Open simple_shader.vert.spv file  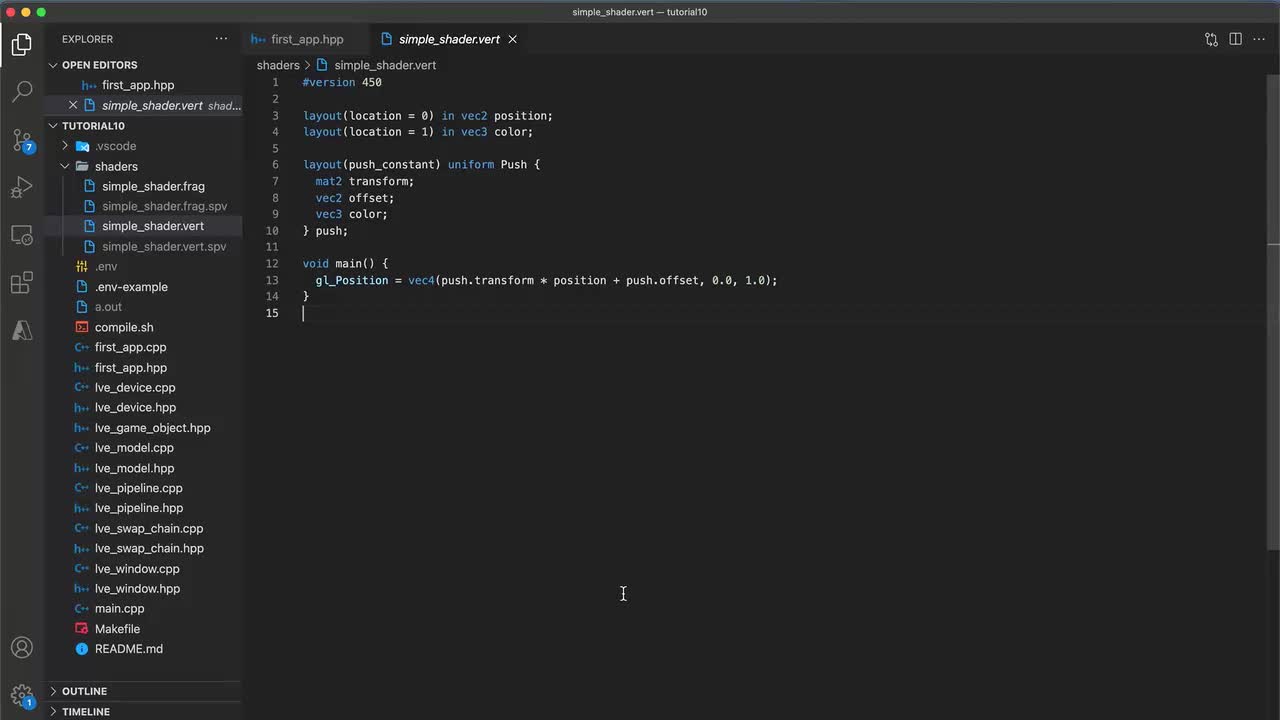(164, 246)
